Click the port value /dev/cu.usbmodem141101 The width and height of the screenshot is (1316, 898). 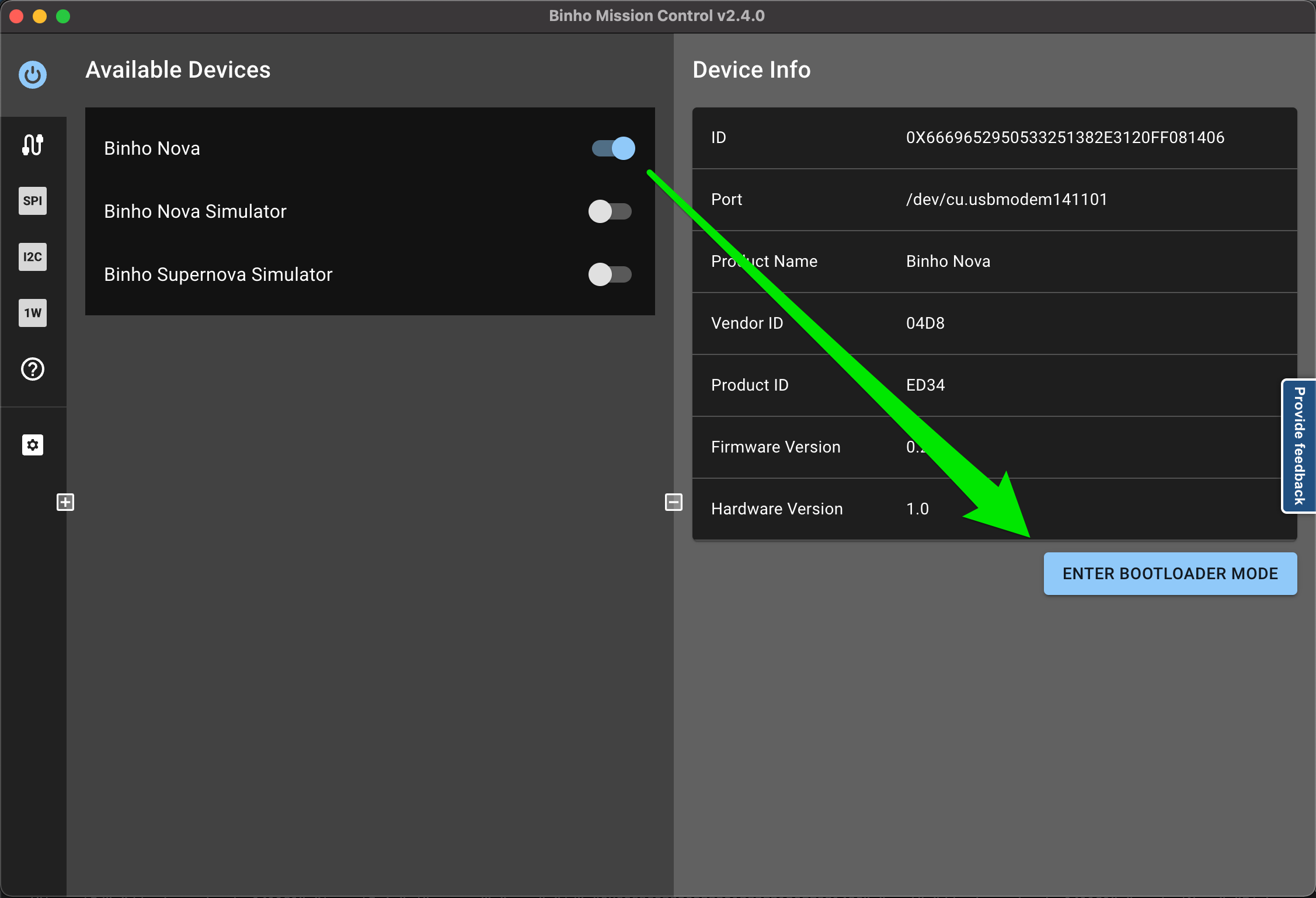pyautogui.click(x=1007, y=200)
